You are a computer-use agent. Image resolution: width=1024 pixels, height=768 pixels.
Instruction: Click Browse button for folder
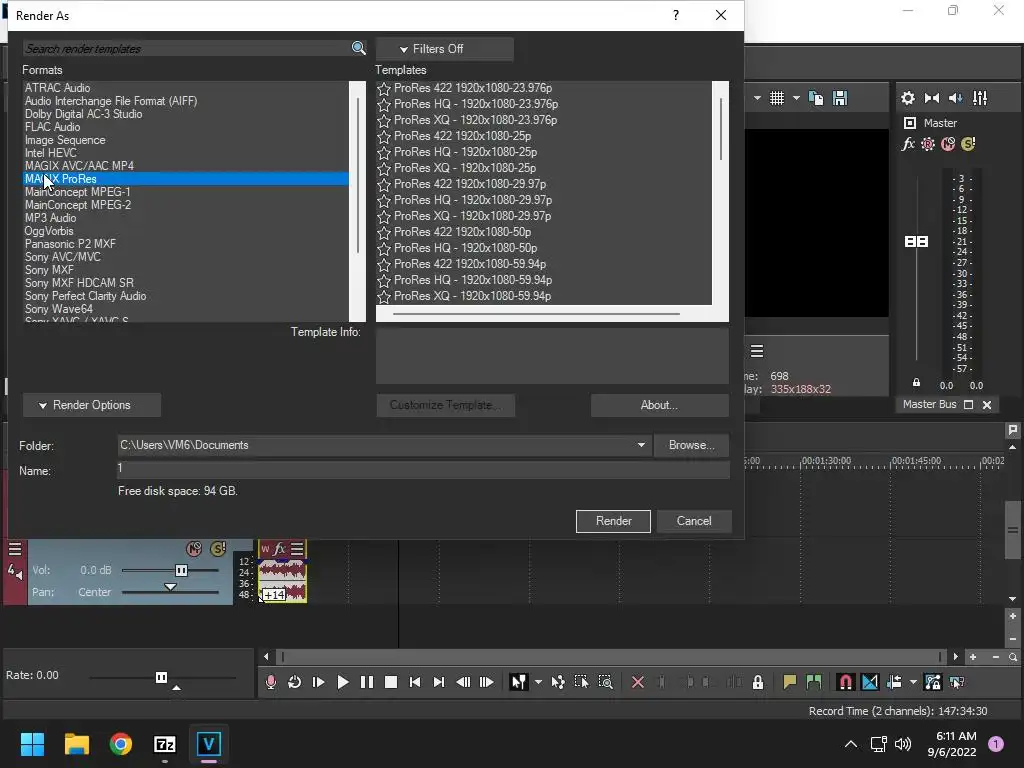point(691,445)
